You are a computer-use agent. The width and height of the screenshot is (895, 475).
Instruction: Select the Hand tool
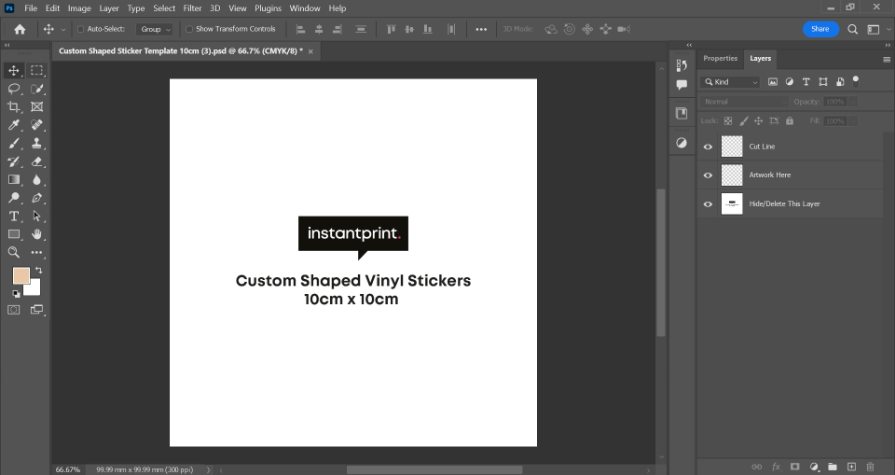point(37,234)
